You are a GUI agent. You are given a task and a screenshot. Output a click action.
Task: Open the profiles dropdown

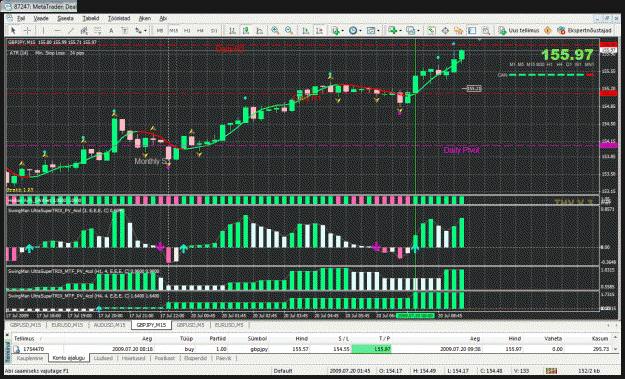click(412, 30)
